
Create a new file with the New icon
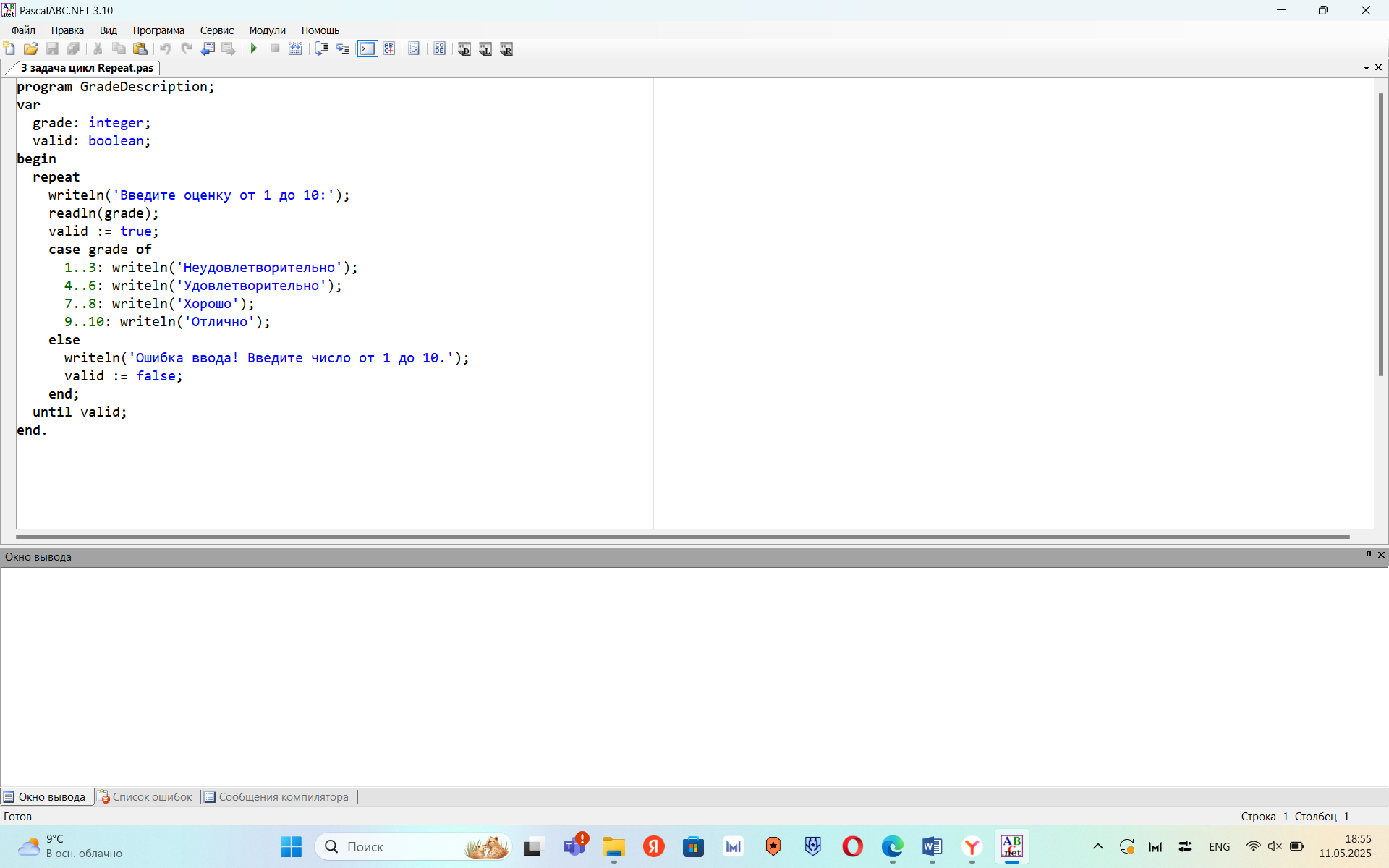[9, 48]
